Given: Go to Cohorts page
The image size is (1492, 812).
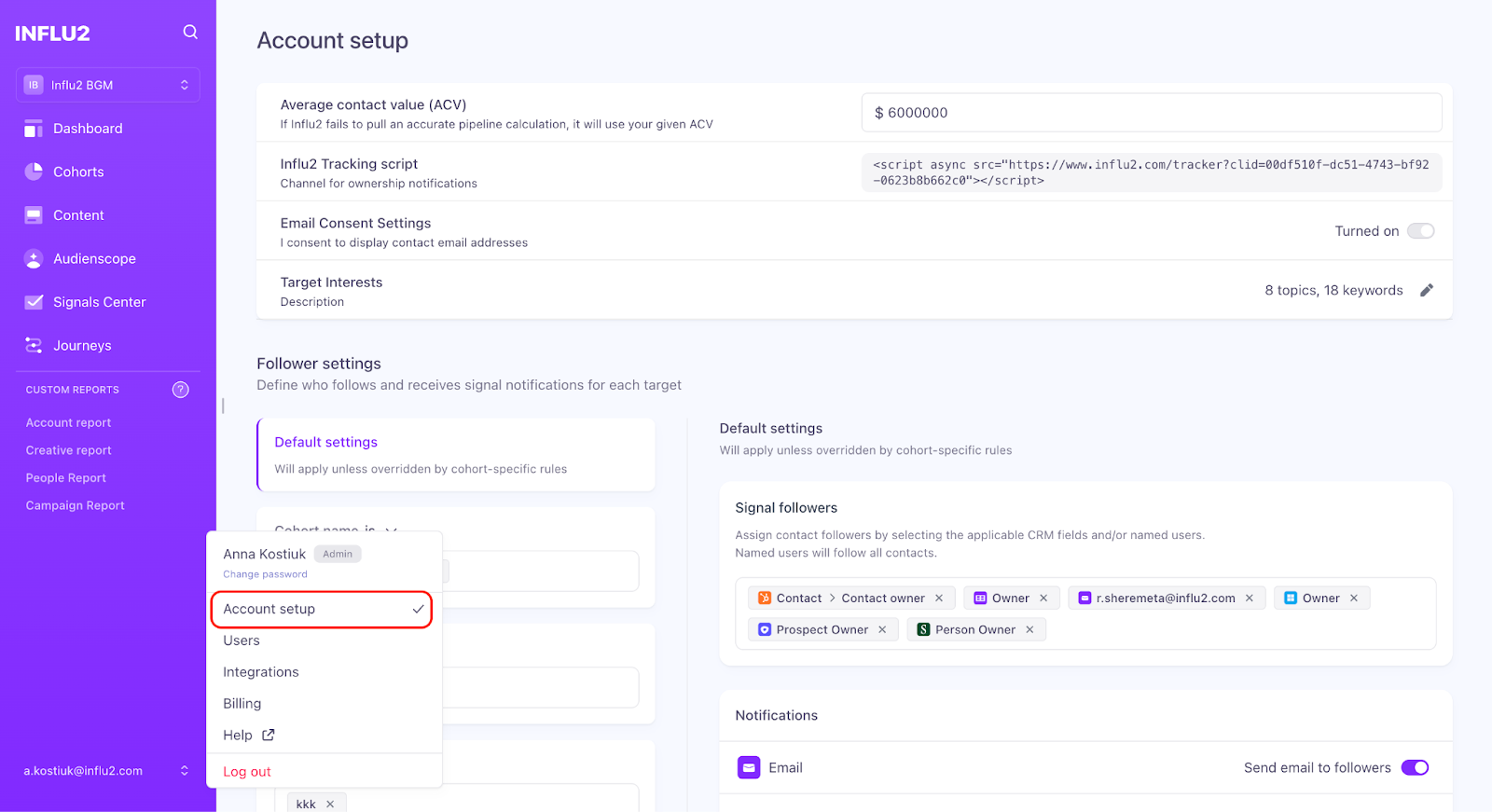Looking at the screenshot, I should 78,172.
